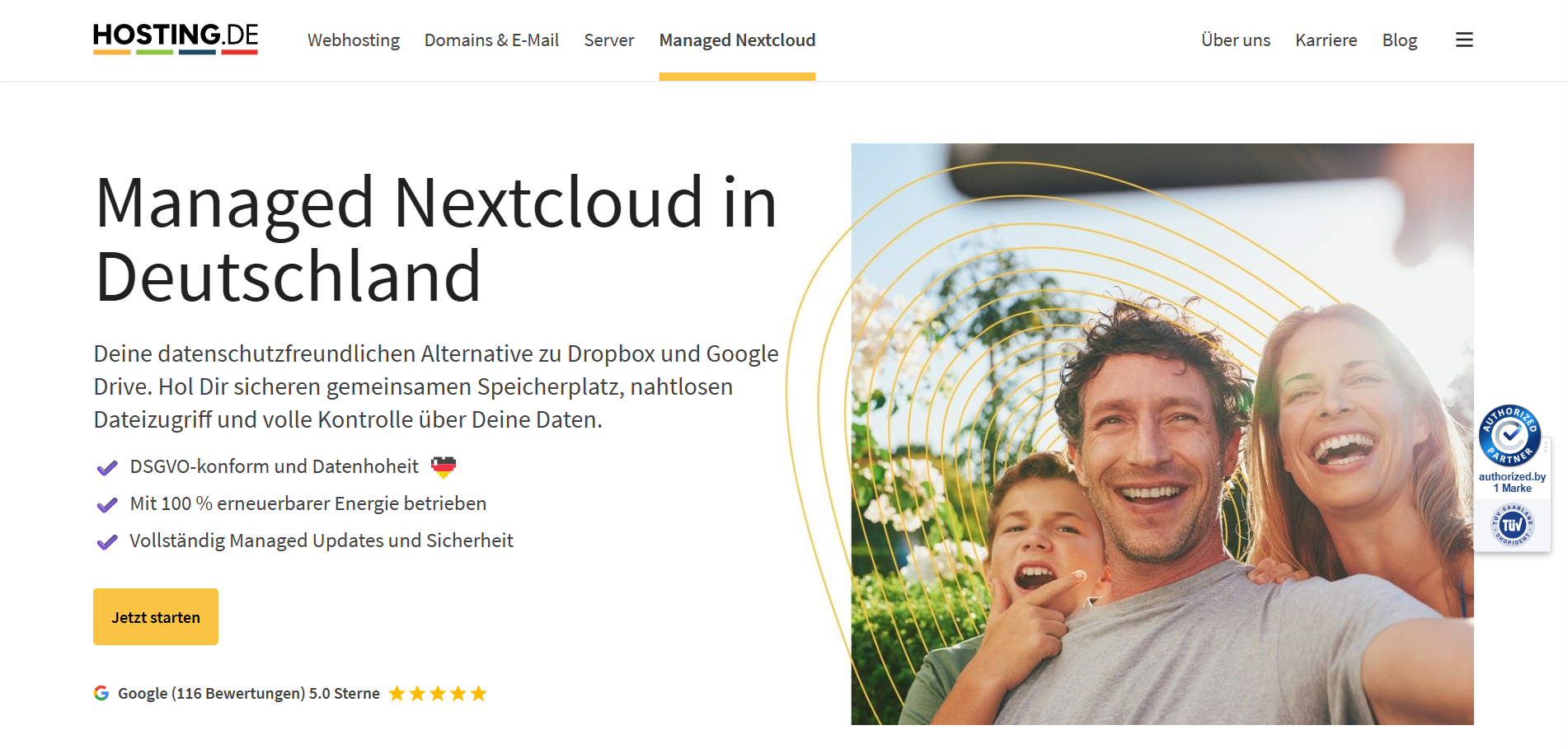Click the HOSTING.DE logo
Viewport: 1568px width, 749px height.
point(176,39)
